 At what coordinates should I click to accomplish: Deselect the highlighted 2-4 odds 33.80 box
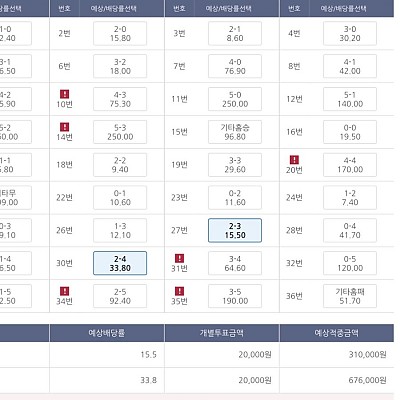[120, 263]
